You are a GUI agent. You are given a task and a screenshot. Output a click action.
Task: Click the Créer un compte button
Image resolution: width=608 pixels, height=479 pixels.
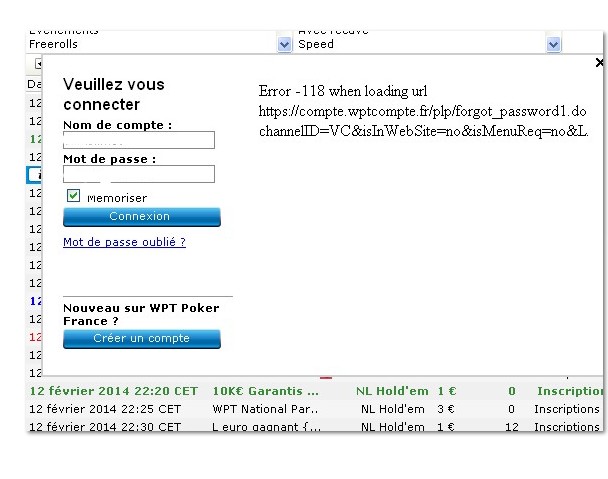(142, 339)
